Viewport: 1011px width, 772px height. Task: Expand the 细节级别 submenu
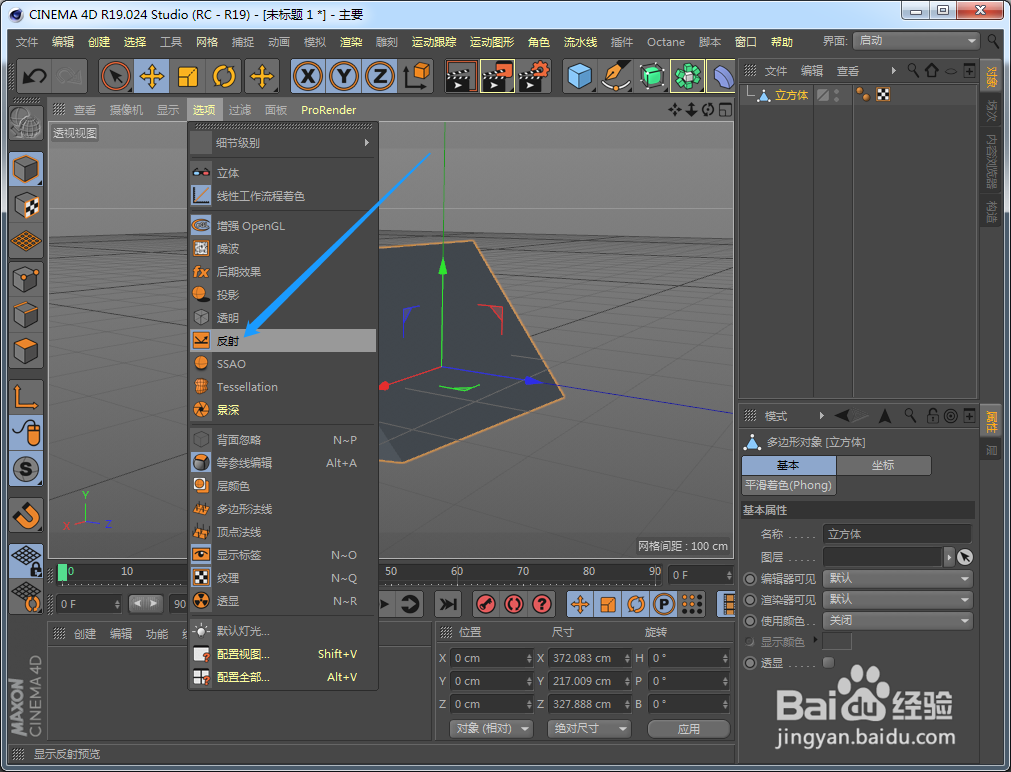(x=283, y=143)
